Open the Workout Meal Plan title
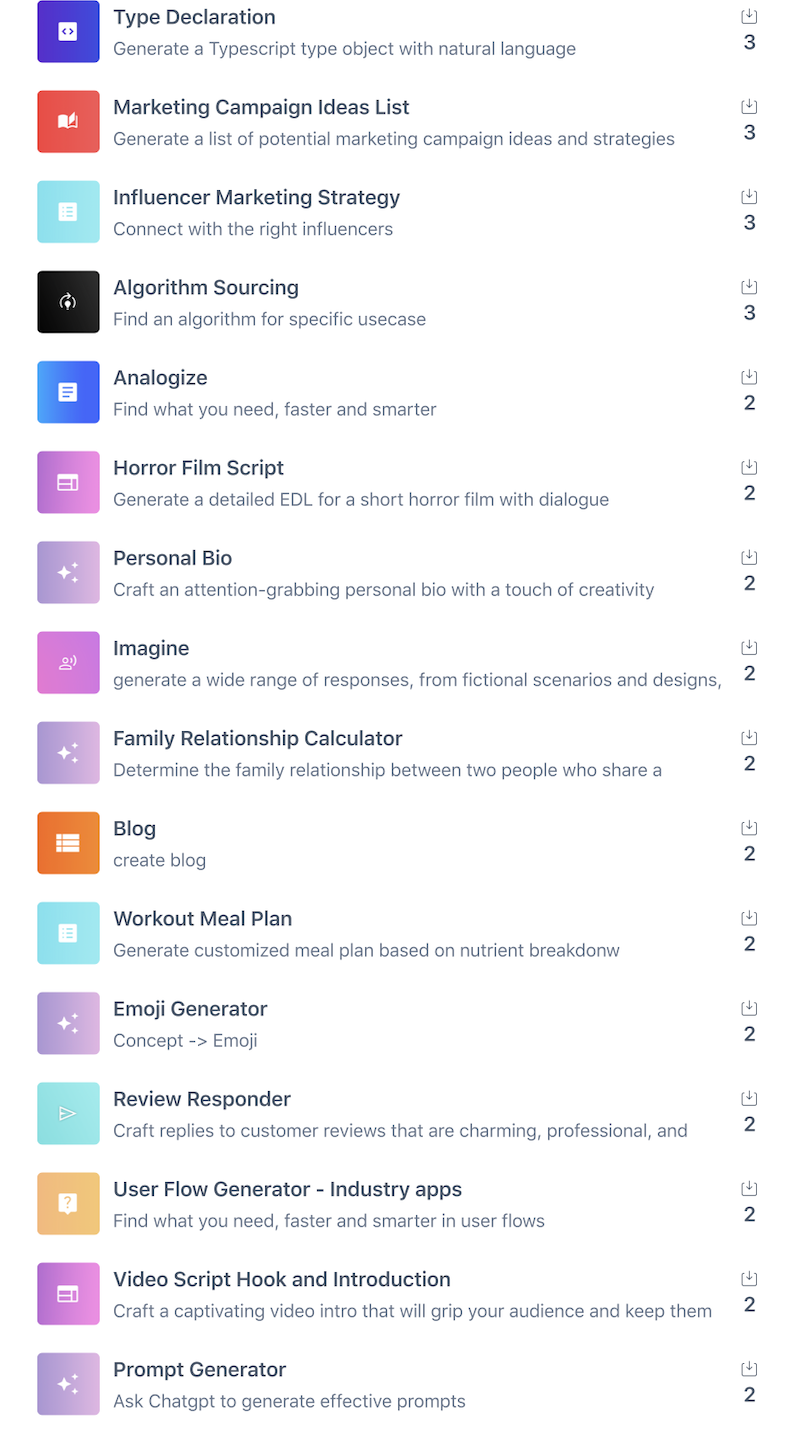The width and height of the screenshot is (810, 1438). (202, 919)
